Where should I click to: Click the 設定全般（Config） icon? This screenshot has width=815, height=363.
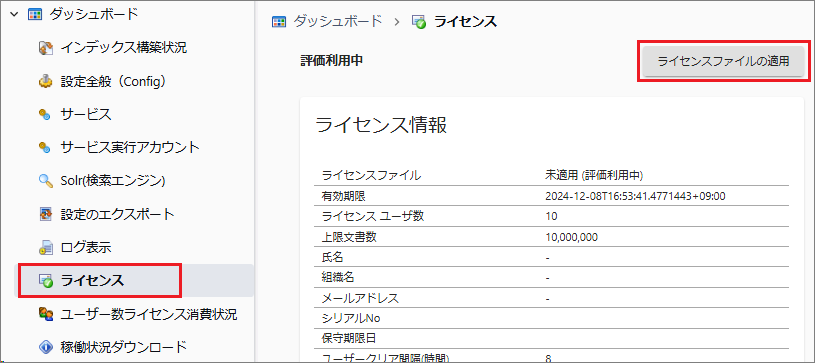pos(46,81)
